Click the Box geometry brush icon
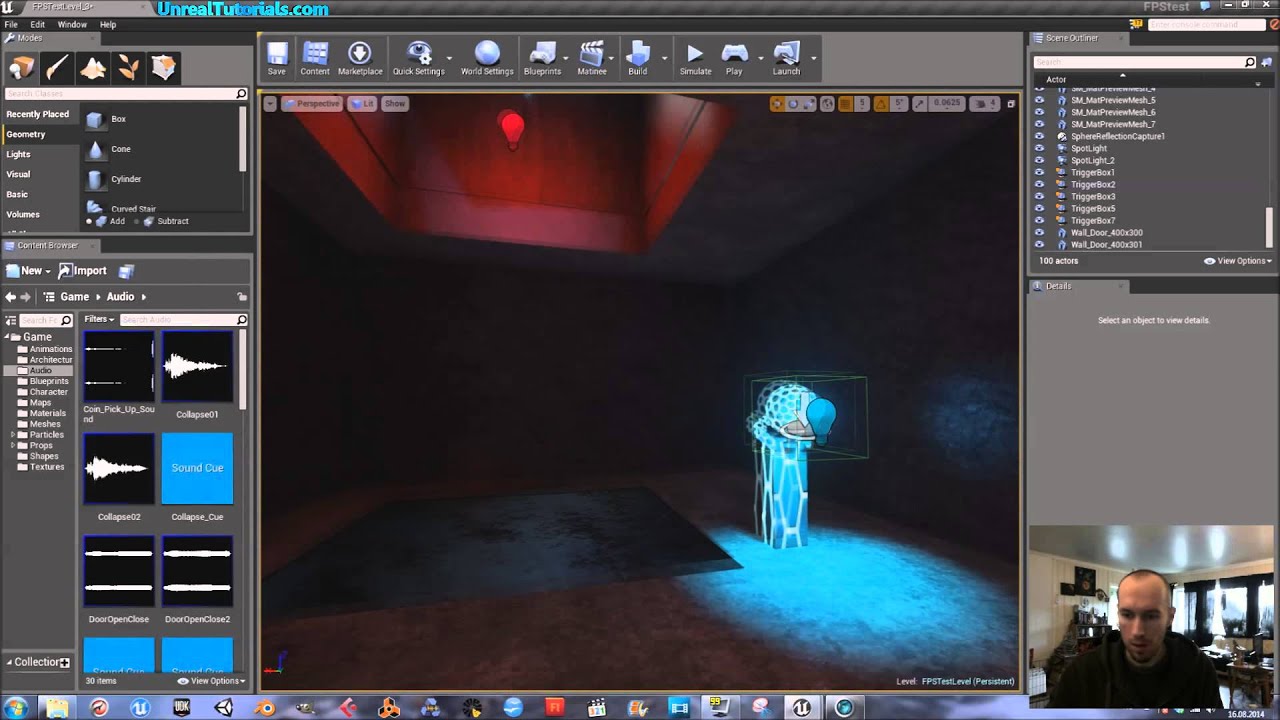Screen dimensions: 1280x720 (95, 119)
